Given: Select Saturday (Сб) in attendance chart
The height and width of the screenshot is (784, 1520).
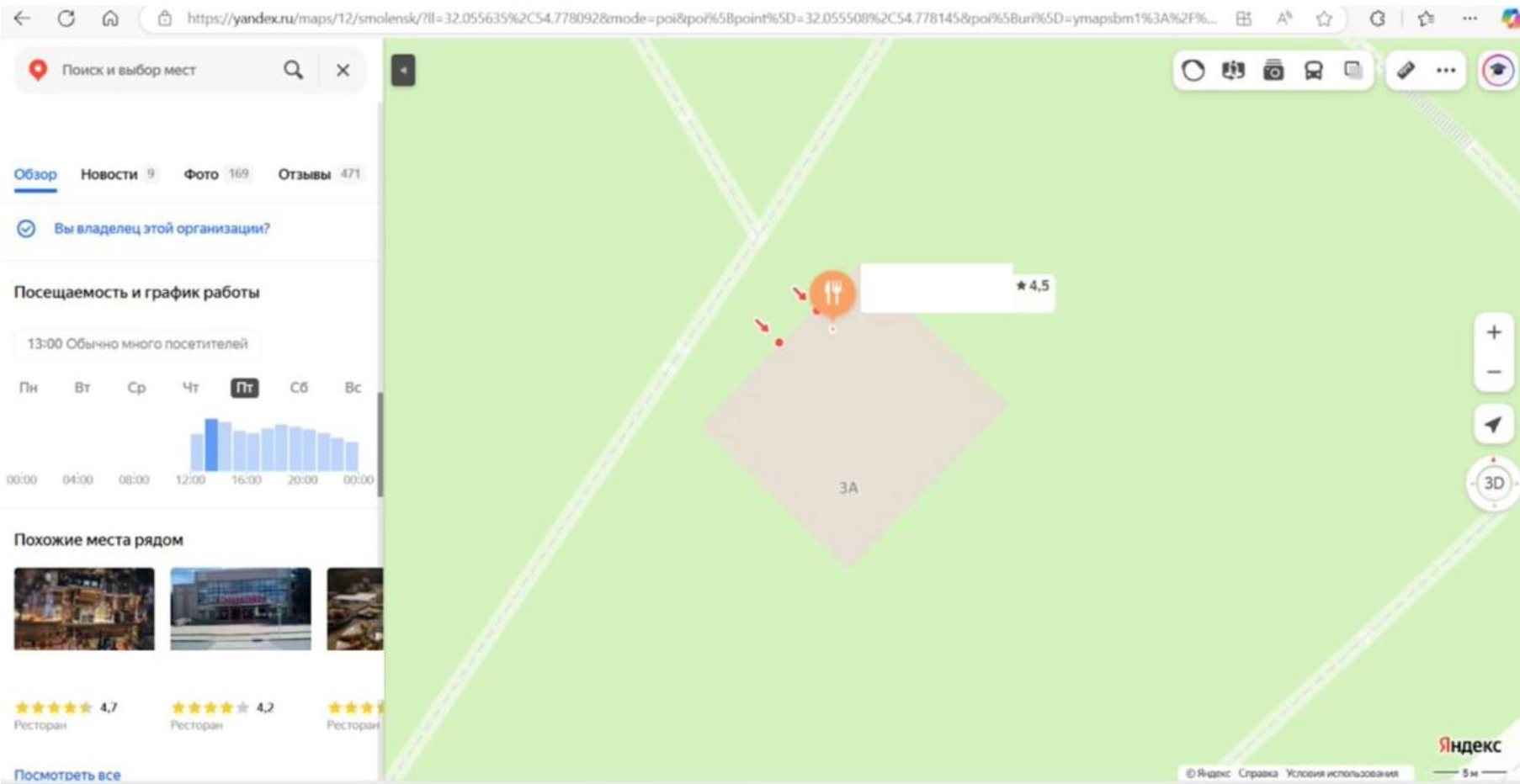Looking at the screenshot, I should [x=299, y=388].
